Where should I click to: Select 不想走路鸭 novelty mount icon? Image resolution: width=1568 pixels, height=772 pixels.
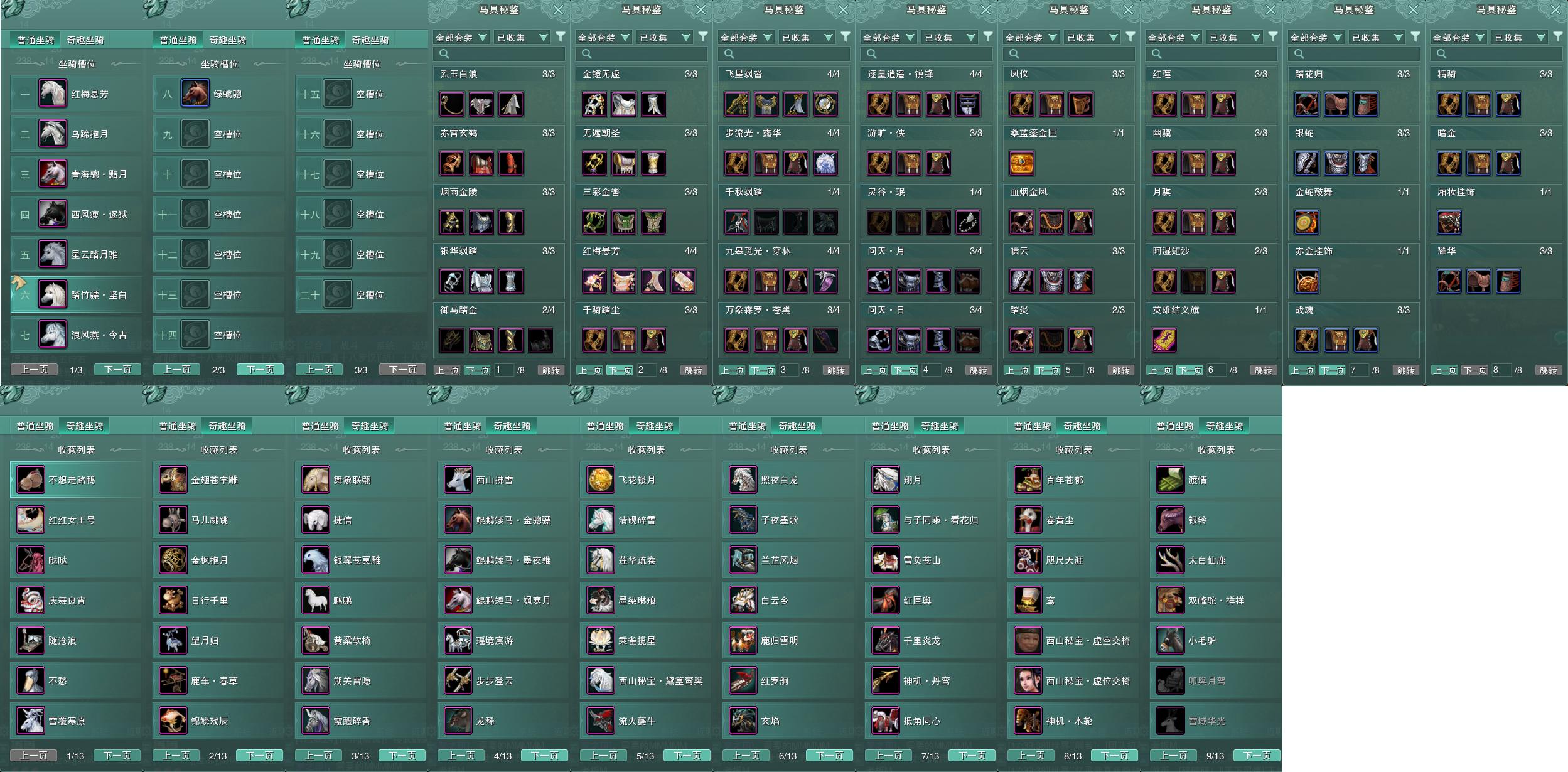coord(30,480)
